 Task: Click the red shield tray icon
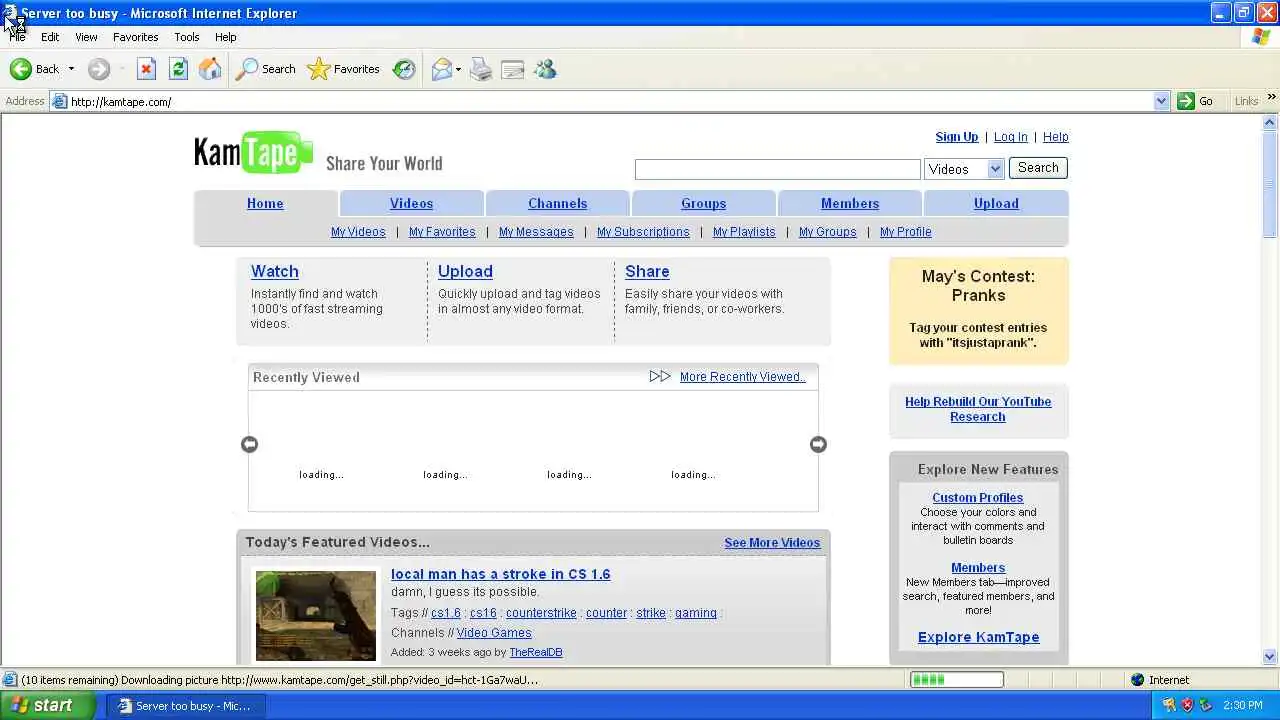point(1187,705)
